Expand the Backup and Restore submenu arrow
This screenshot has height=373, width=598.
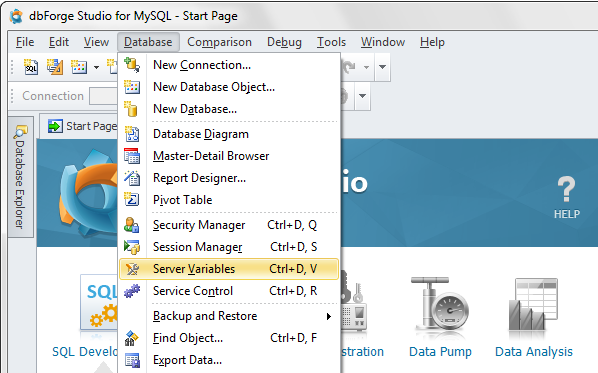[x=329, y=316]
